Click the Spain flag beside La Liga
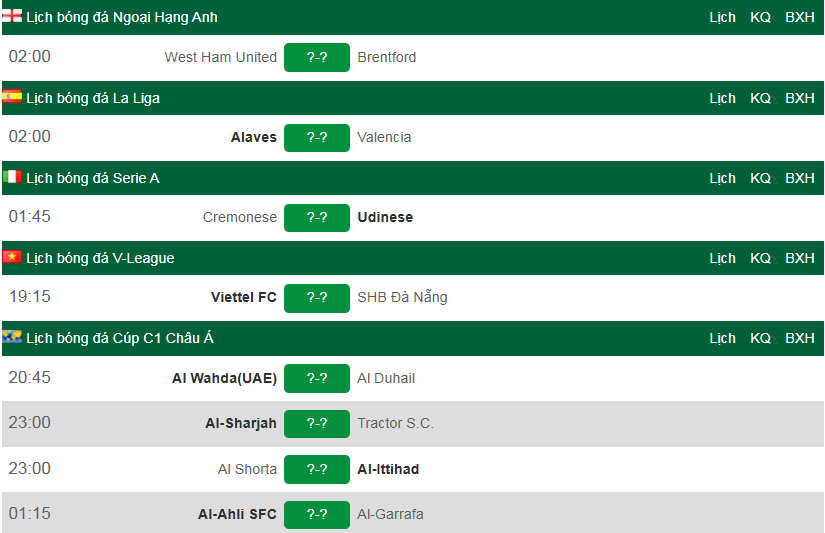The image size is (825, 533). (x=12, y=98)
